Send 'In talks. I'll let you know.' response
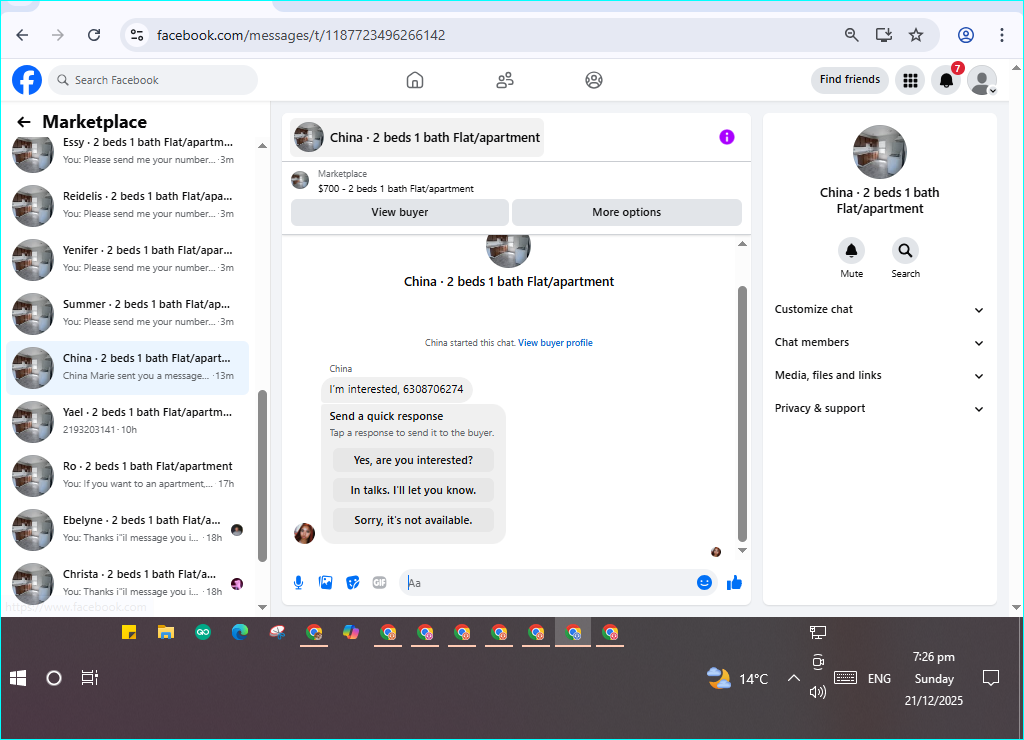 [x=413, y=490]
